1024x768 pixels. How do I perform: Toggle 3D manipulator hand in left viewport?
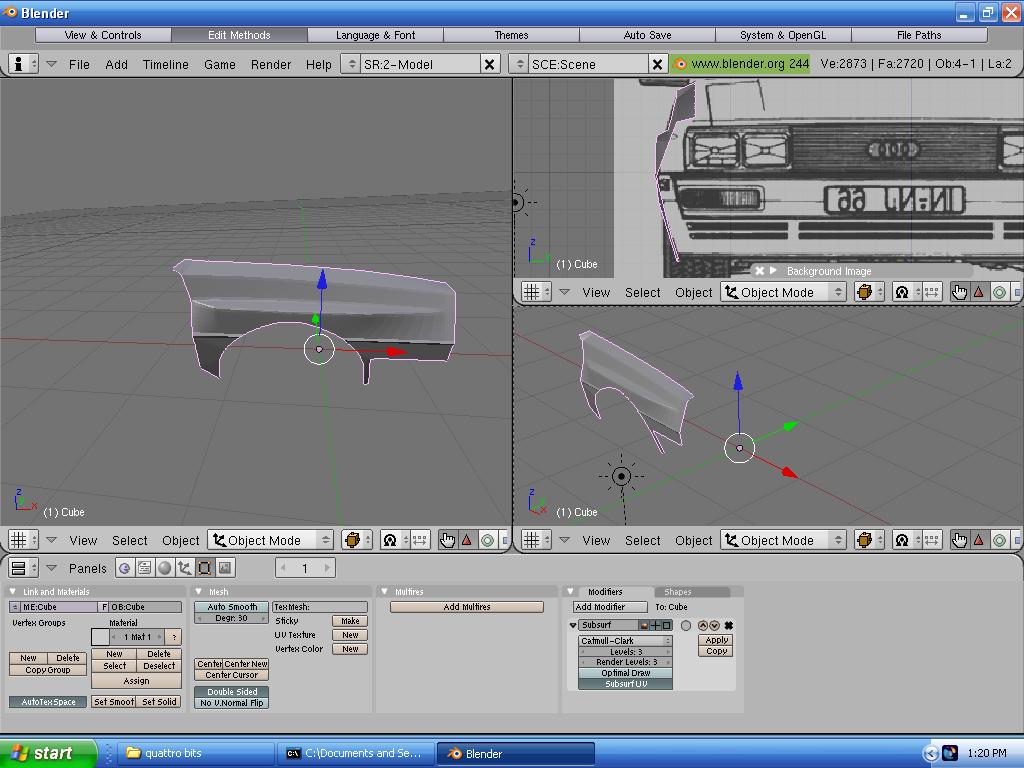[447, 540]
